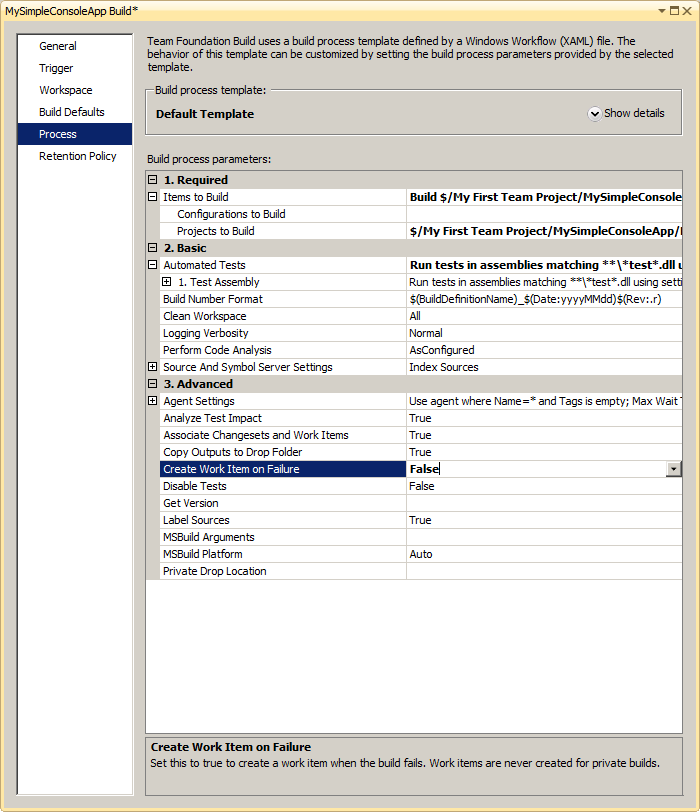
Task: Click the Private Drop Location value field
Action: [544, 572]
